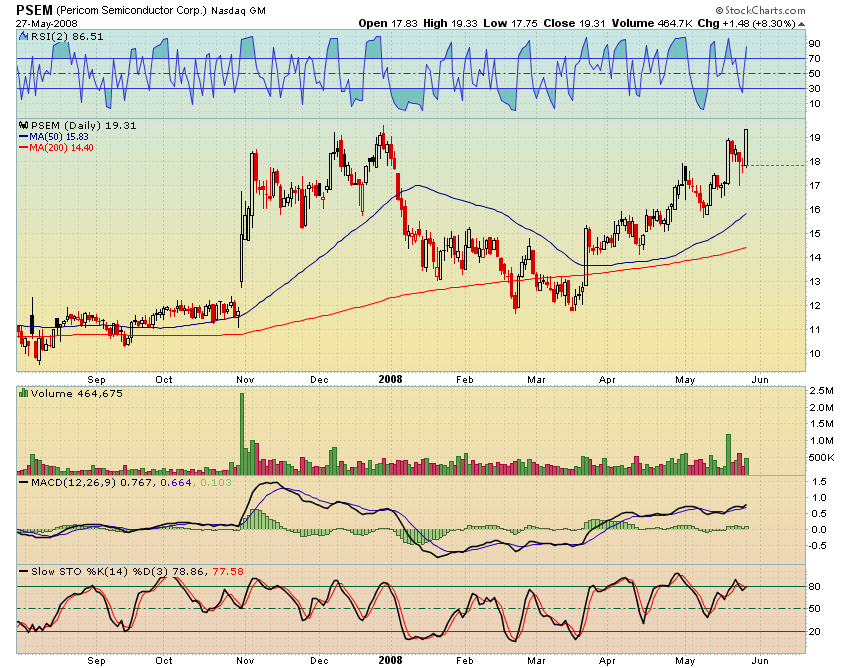Click the Nasdaq GM exchange label
This screenshot has width=850, height=668.
pos(238,10)
